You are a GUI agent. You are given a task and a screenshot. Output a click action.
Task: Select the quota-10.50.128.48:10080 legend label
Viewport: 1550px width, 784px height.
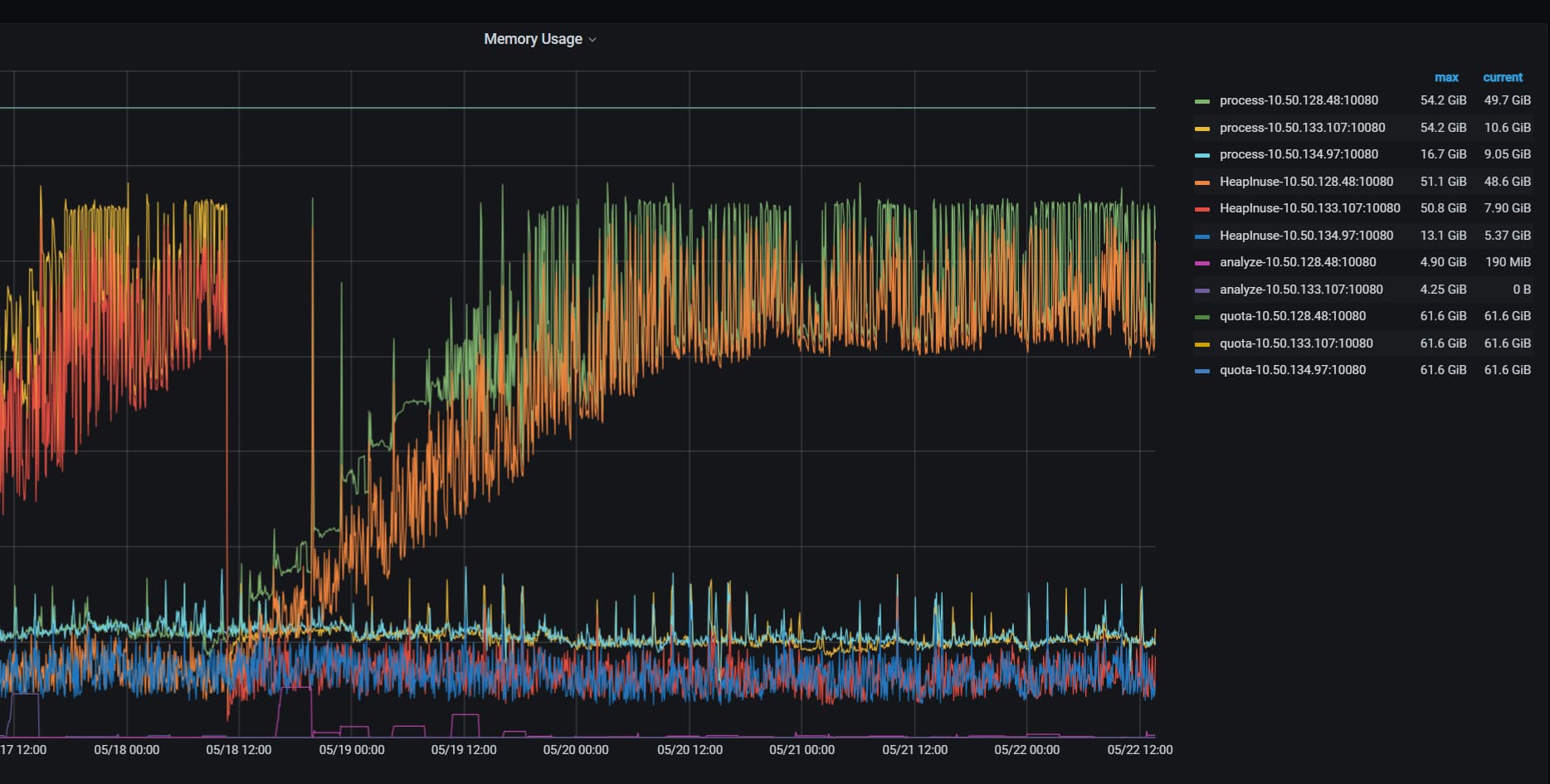[1292, 316]
